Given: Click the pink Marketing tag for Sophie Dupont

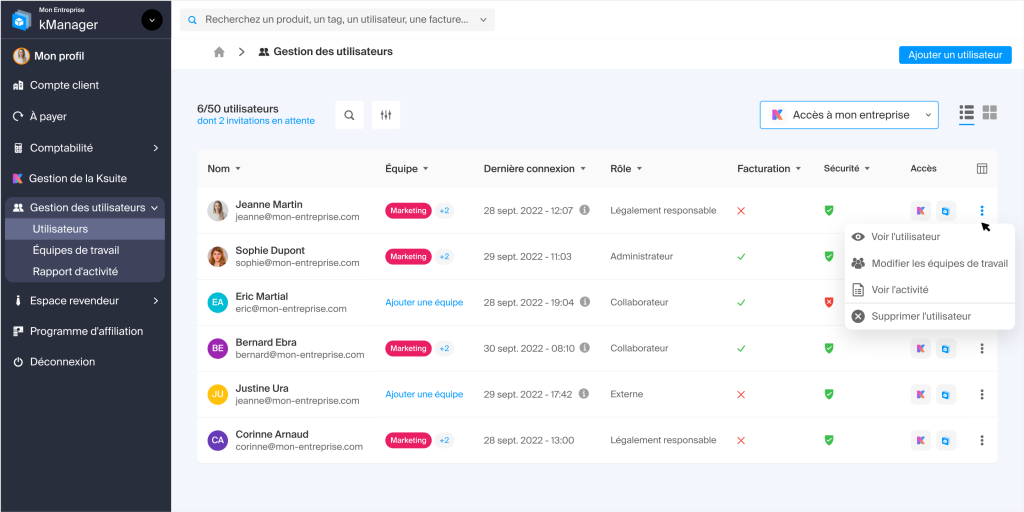Looking at the screenshot, I should pyautogui.click(x=408, y=257).
